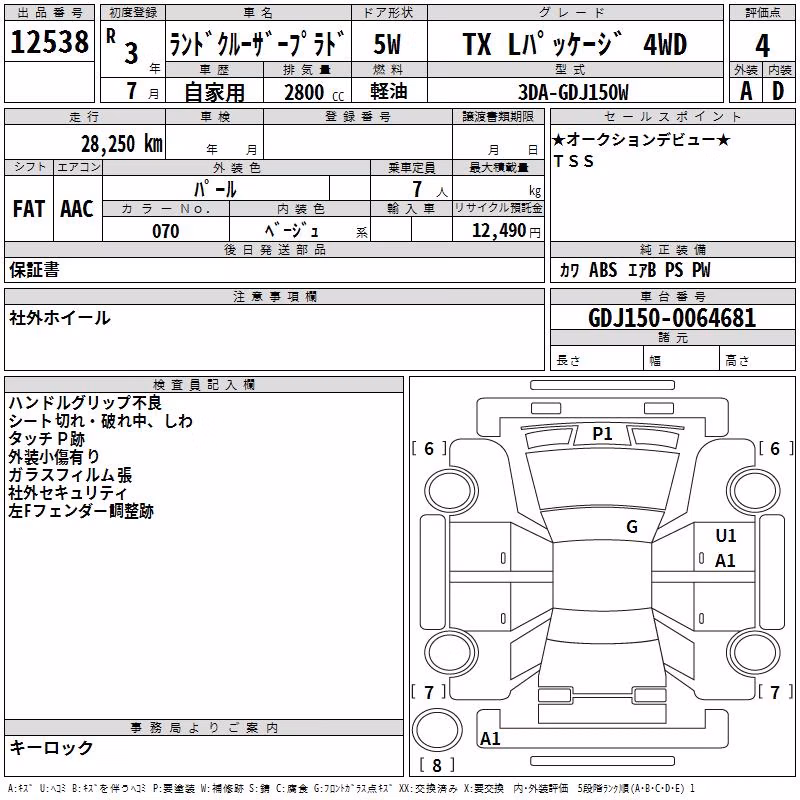
Task: Select model code 3DA-GDJ150W
Action: coord(573,92)
